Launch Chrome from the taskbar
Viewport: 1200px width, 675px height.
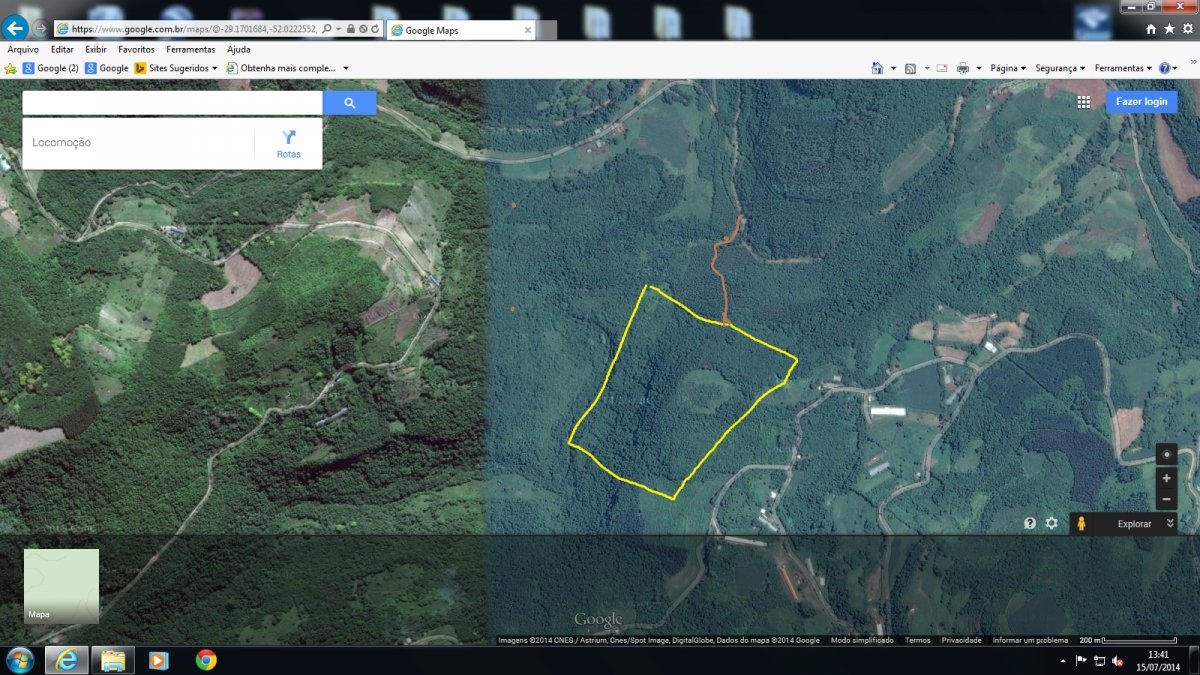(206, 660)
